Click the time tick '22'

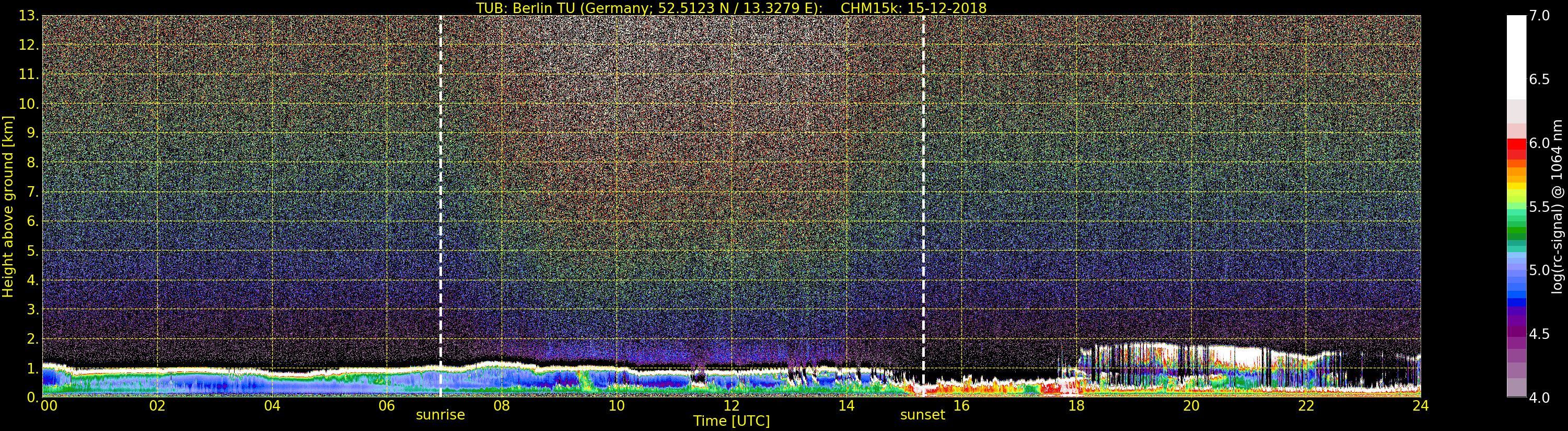pyautogui.click(x=1306, y=406)
